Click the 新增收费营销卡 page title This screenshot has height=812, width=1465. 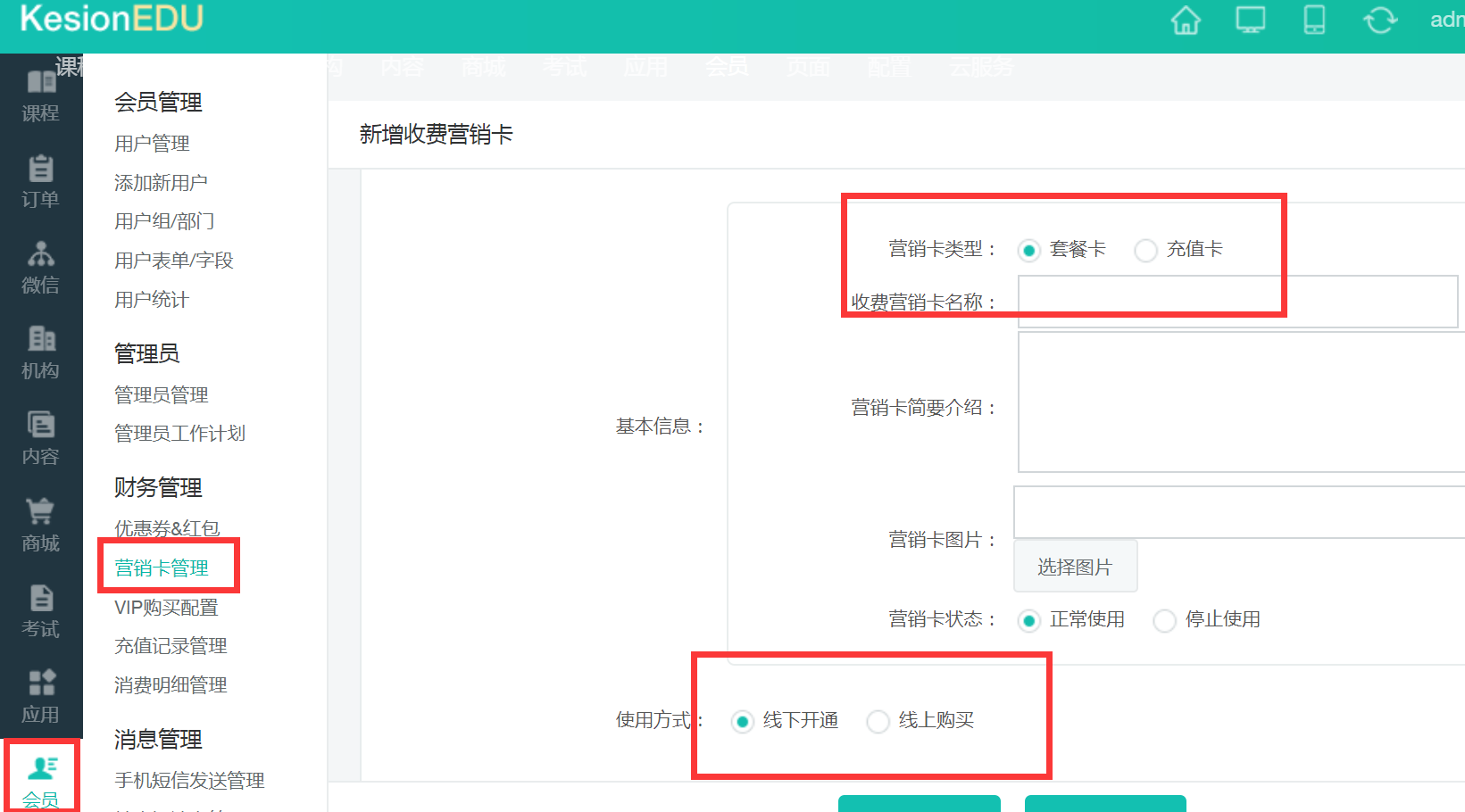437,135
